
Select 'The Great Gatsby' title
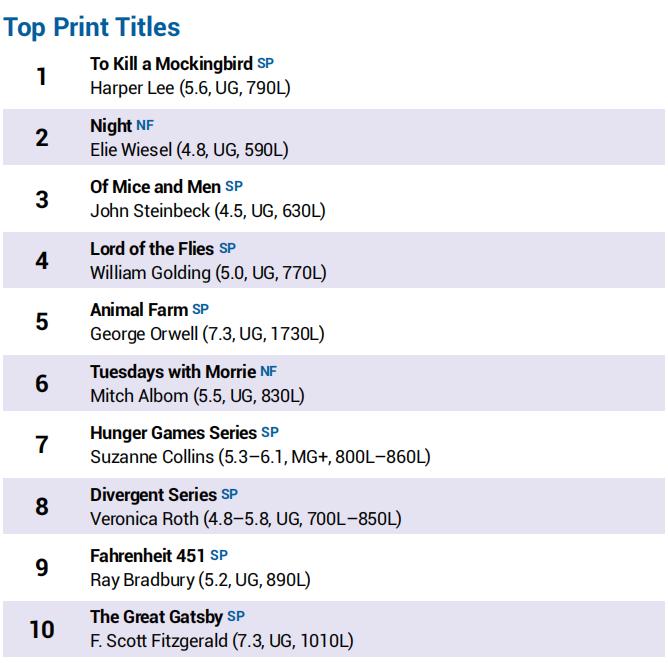156,617
